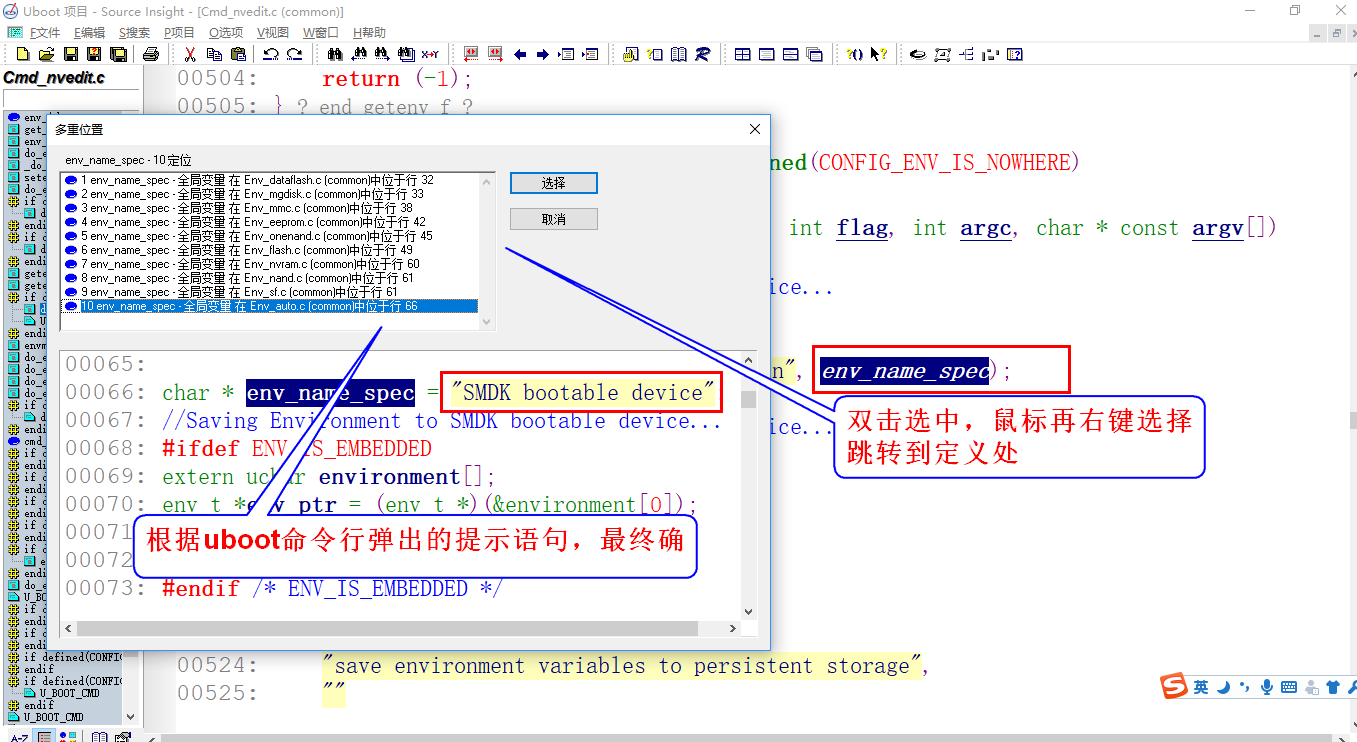Click the context Help arrow-question icon
The height and width of the screenshot is (742, 1357).
(879, 54)
